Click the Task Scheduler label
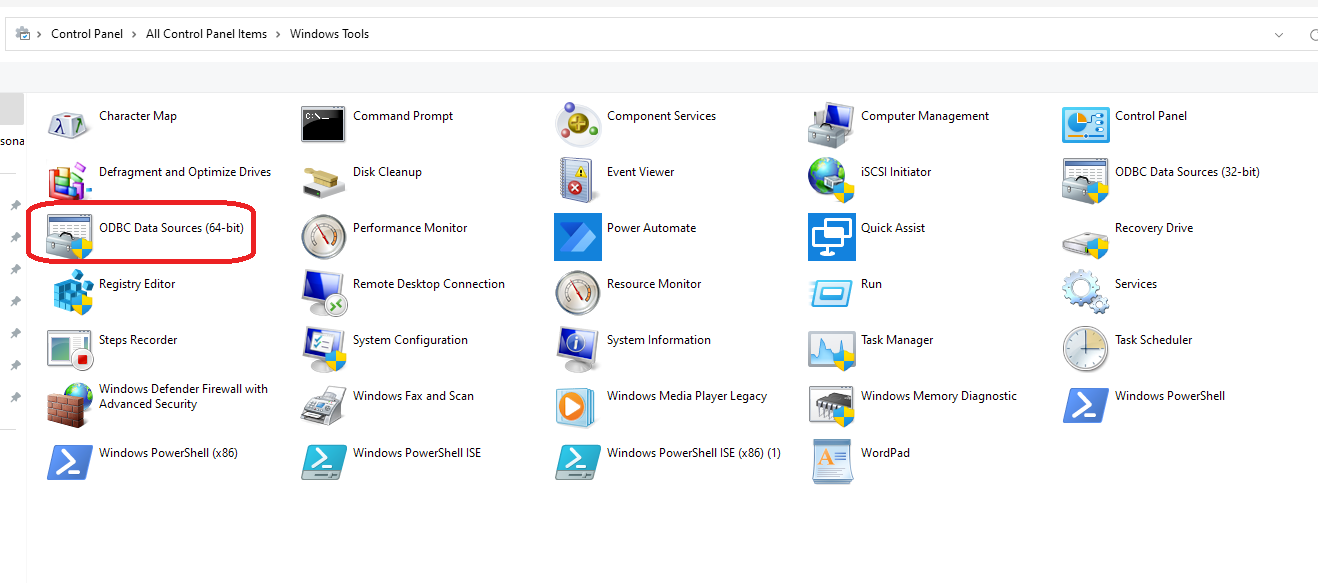Viewport: 1318px width, 583px height. pyautogui.click(x=1153, y=340)
